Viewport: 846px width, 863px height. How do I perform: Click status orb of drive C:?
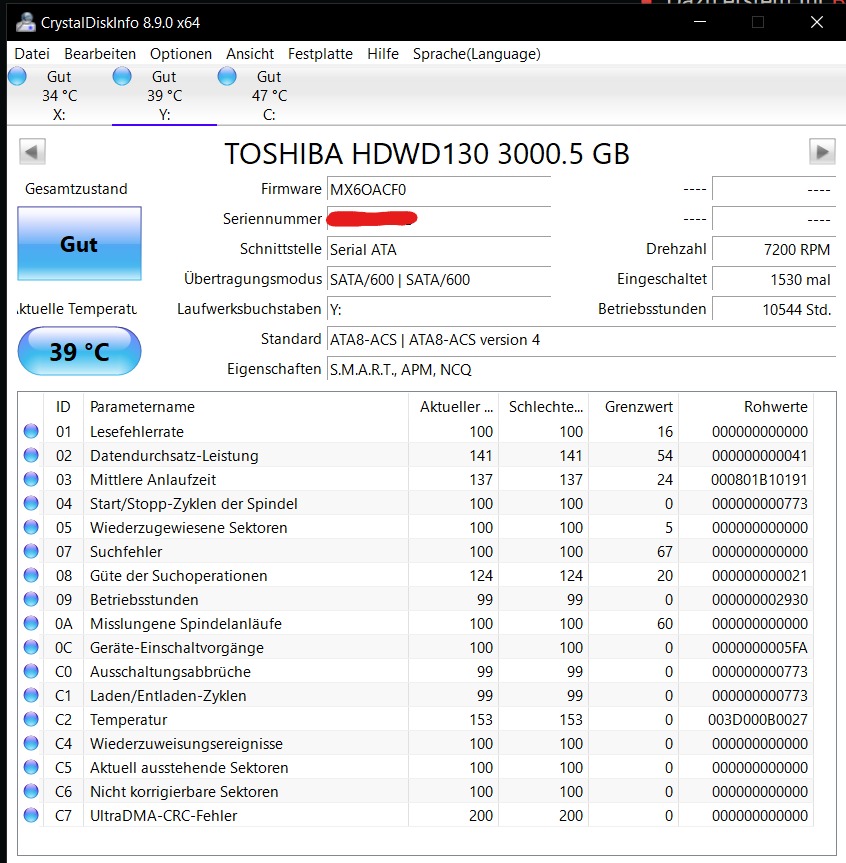(227, 77)
